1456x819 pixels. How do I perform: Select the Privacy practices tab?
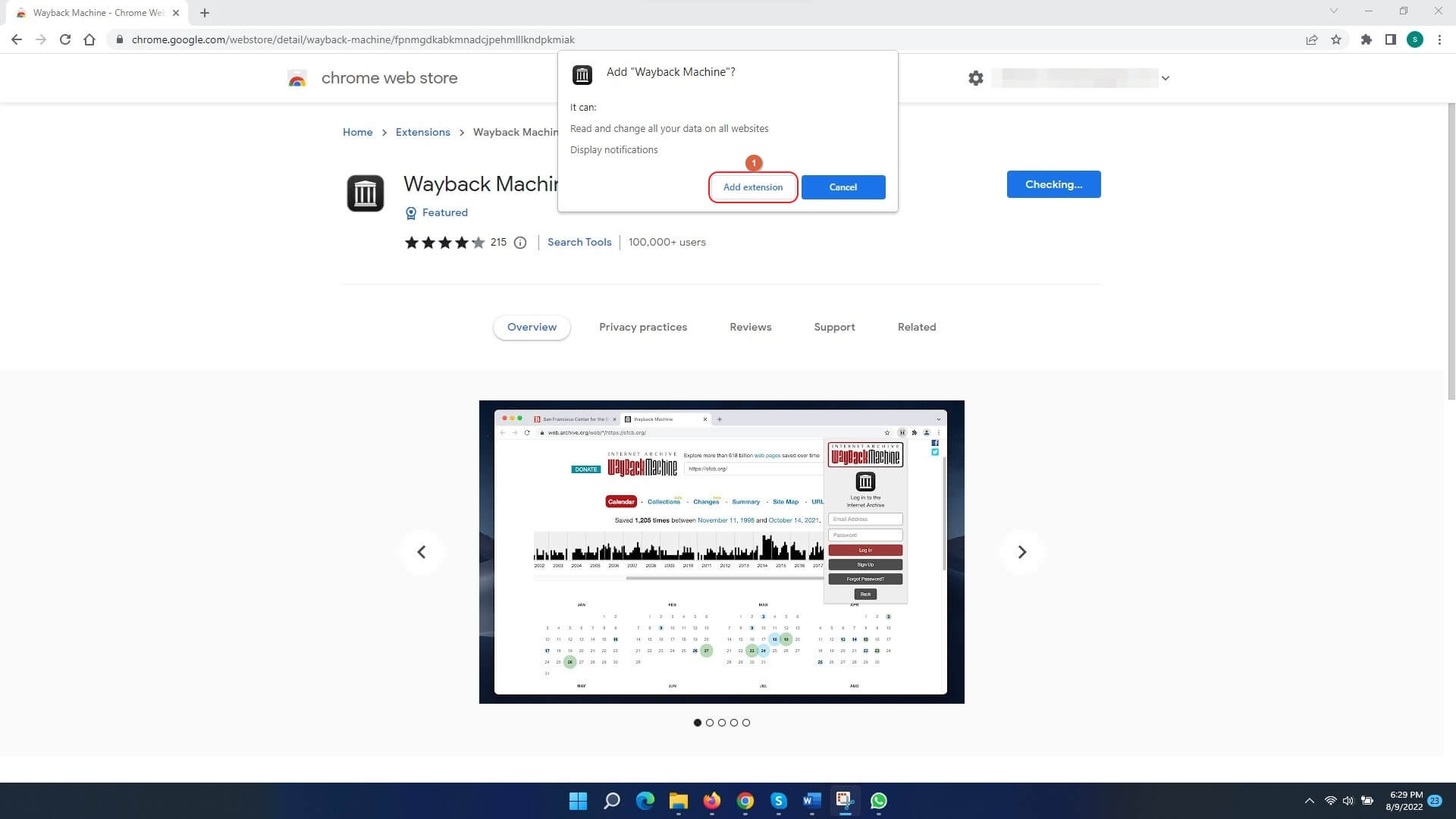pos(643,327)
